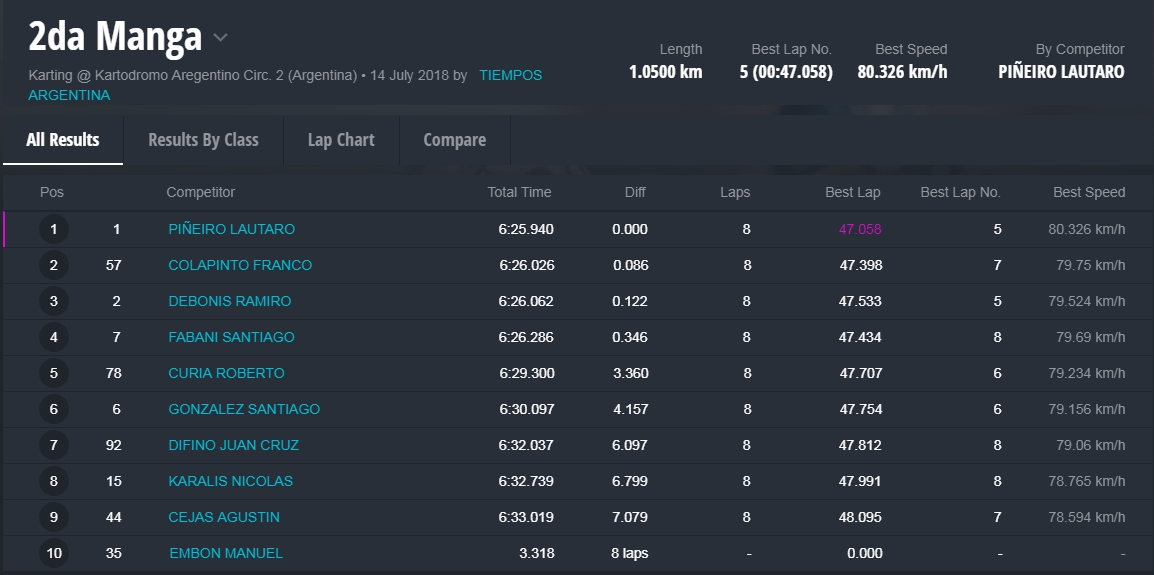Open competitor COLAPINTO FRANCO
The height and width of the screenshot is (575, 1154).
click(x=240, y=265)
